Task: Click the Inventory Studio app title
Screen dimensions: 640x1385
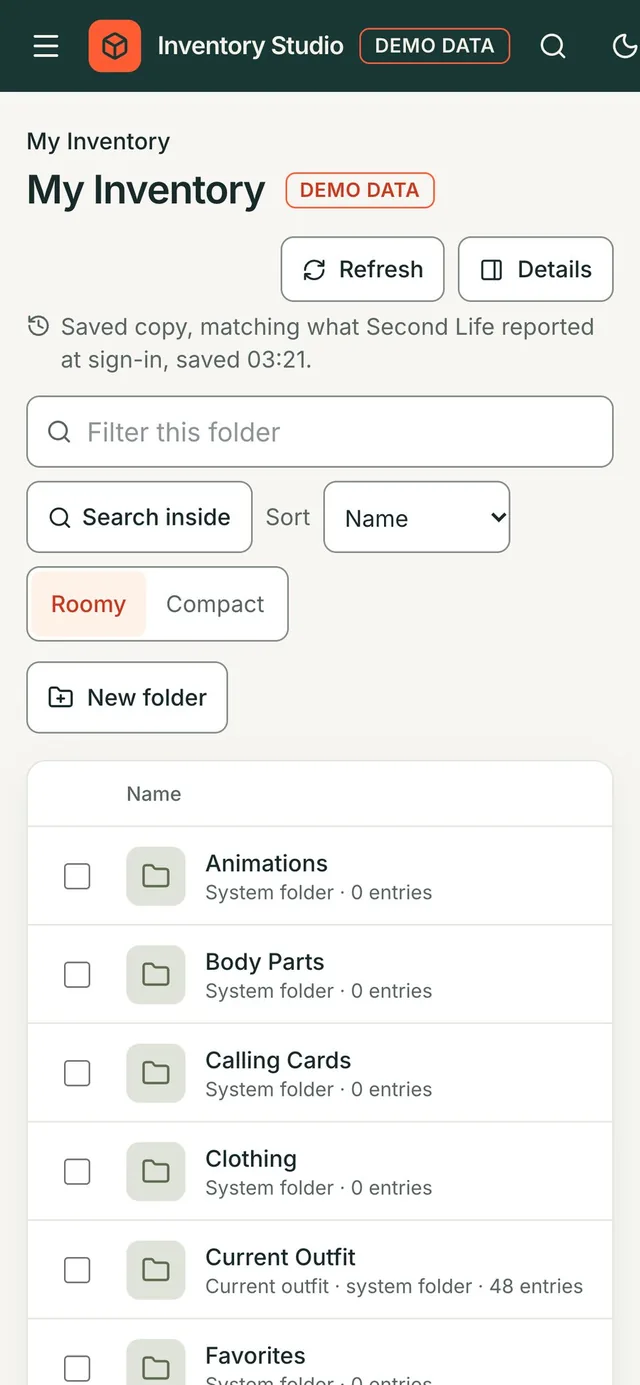Action: (x=251, y=46)
